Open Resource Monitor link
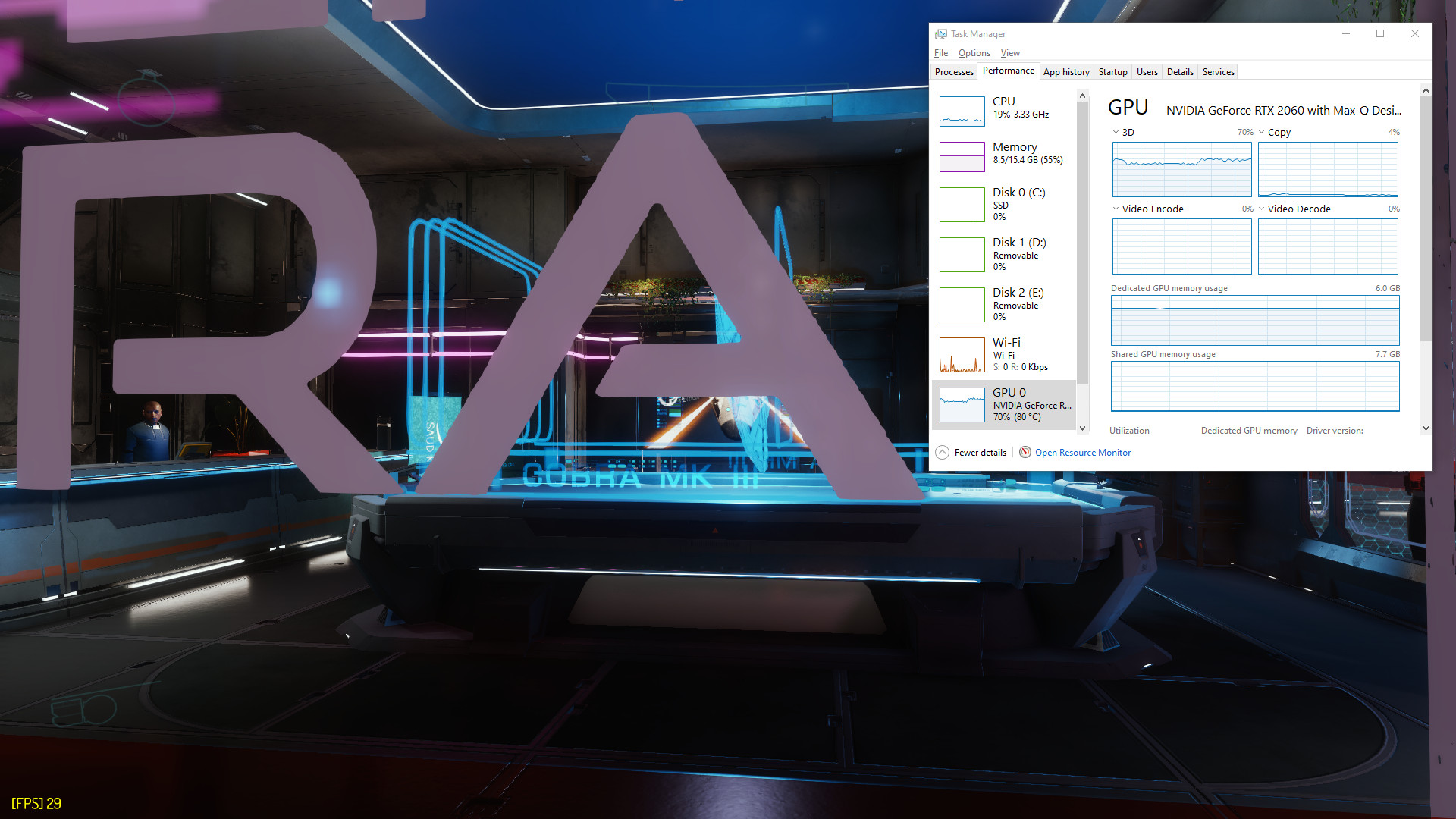1456x819 pixels. pos(1082,453)
